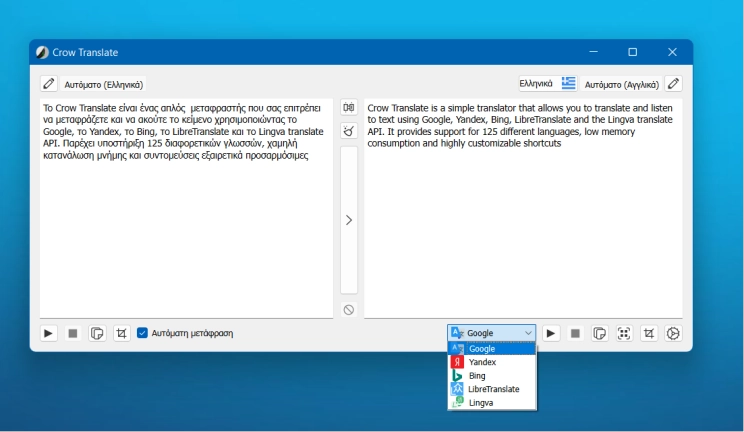The width and height of the screenshot is (744, 432).
Task: Open the settings gear icon
Action: pyautogui.click(x=673, y=333)
